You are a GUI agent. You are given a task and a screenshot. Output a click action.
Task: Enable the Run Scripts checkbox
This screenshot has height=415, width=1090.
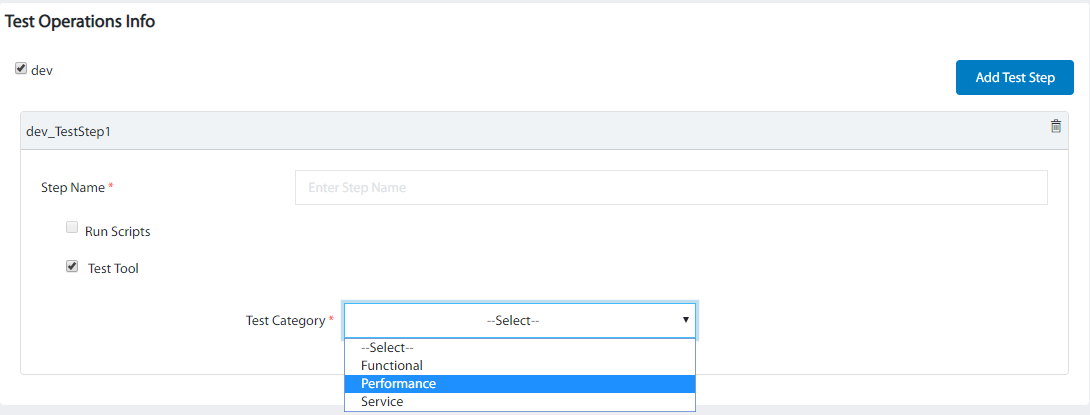coord(72,228)
